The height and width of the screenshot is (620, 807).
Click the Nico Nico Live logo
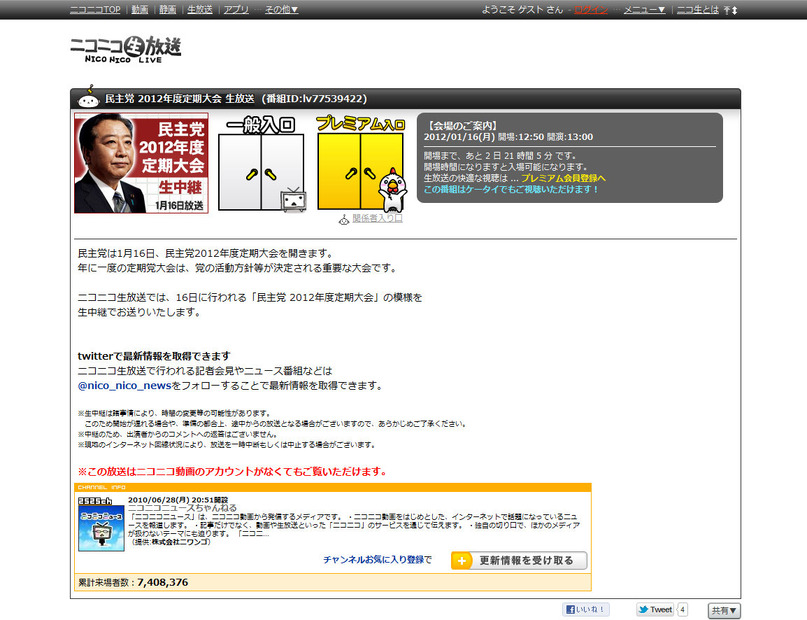126,49
